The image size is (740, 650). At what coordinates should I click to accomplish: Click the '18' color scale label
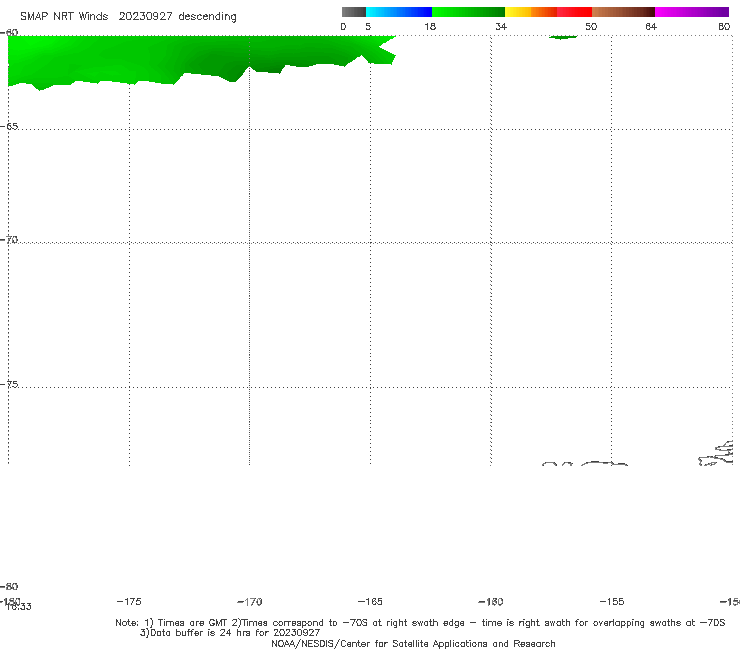[x=430, y=27]
